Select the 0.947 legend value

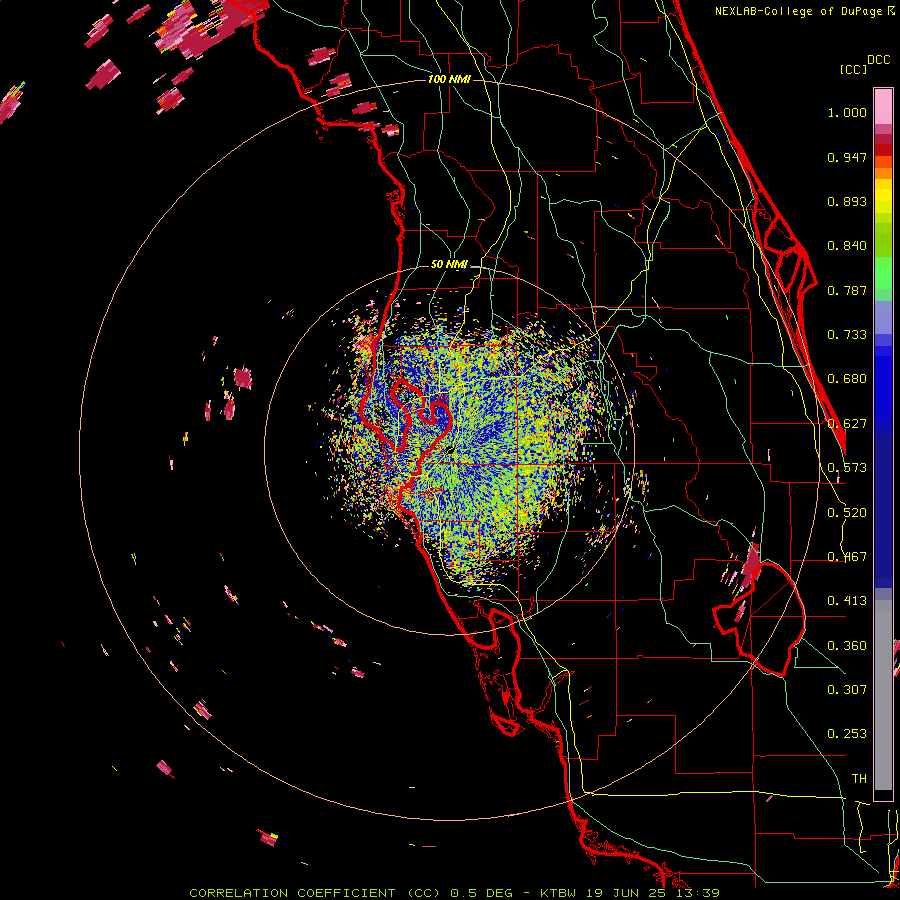tap(847, 157)
